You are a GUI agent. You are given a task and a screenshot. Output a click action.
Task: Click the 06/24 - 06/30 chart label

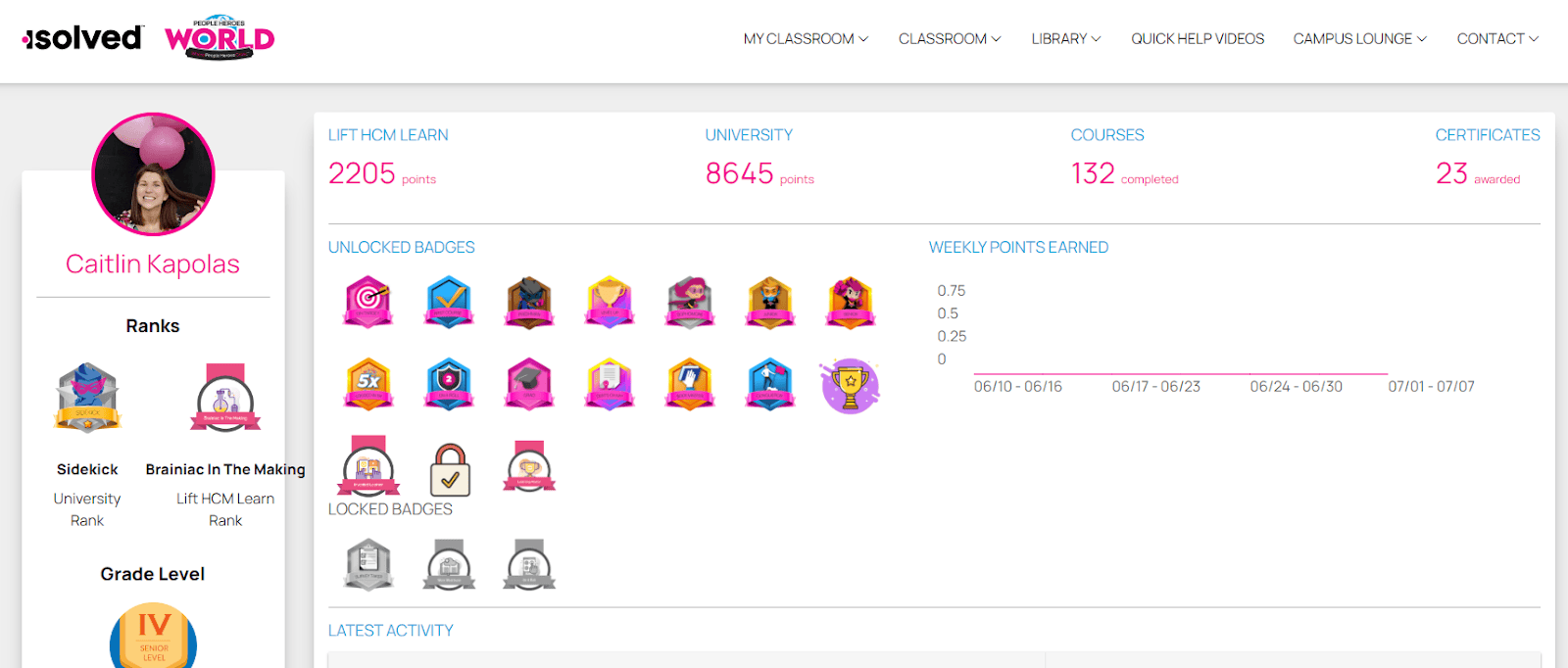pyautogui.click(x=1296, y=387)
